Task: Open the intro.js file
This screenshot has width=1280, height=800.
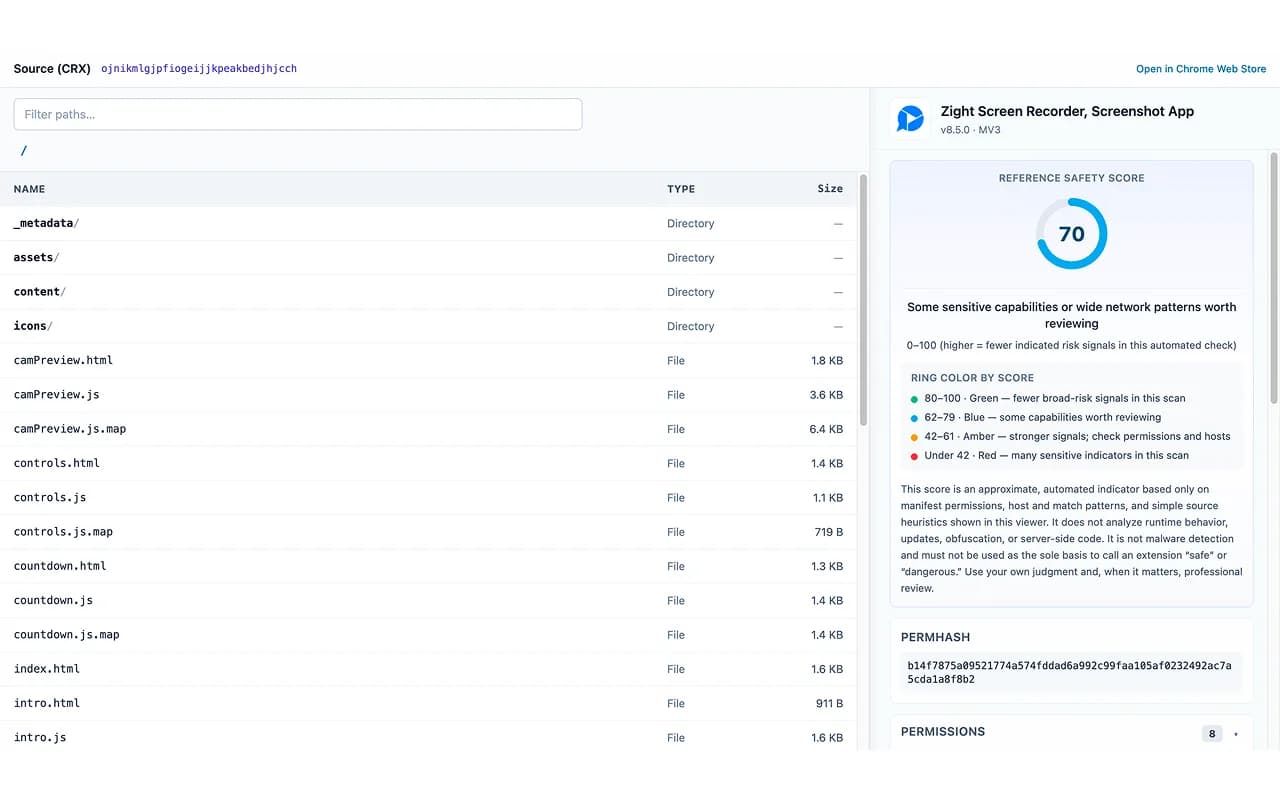Action: pyautogui.click(x=40, y=737)
